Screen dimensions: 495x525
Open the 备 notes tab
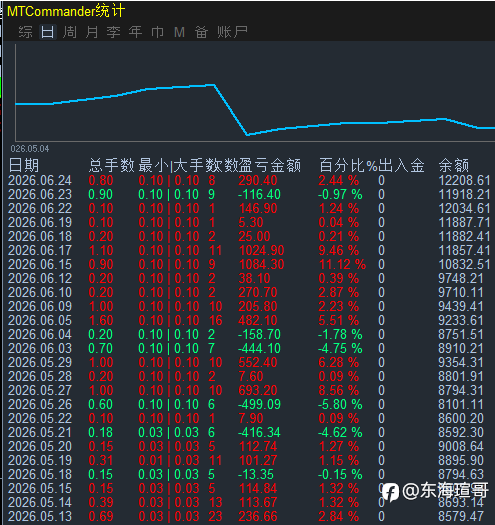(x=201, y=32)
